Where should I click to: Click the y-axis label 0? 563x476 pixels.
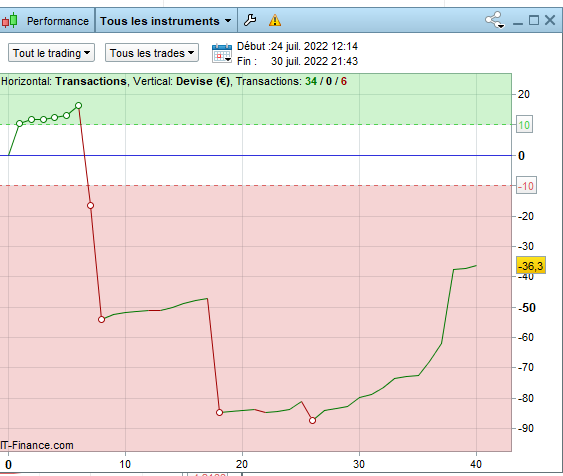521,156
